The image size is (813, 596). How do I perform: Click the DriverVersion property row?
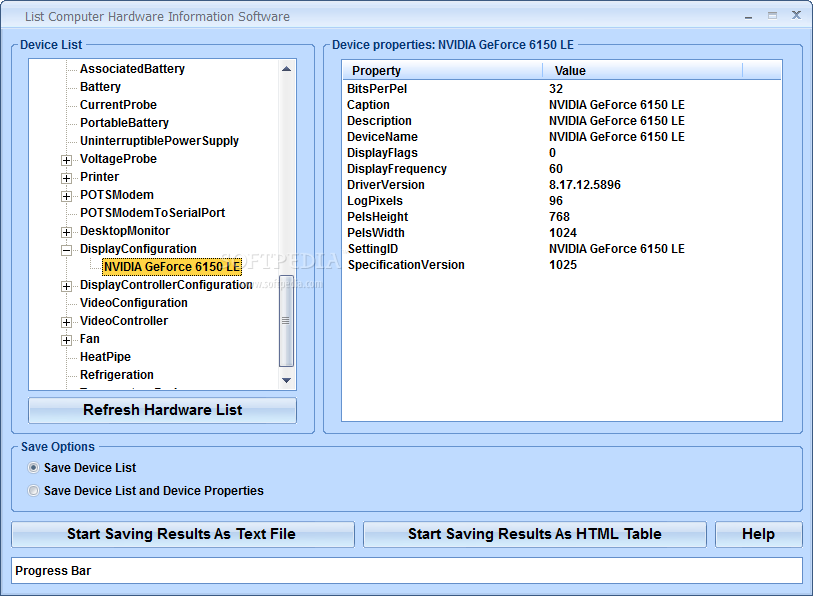[562, 185]
